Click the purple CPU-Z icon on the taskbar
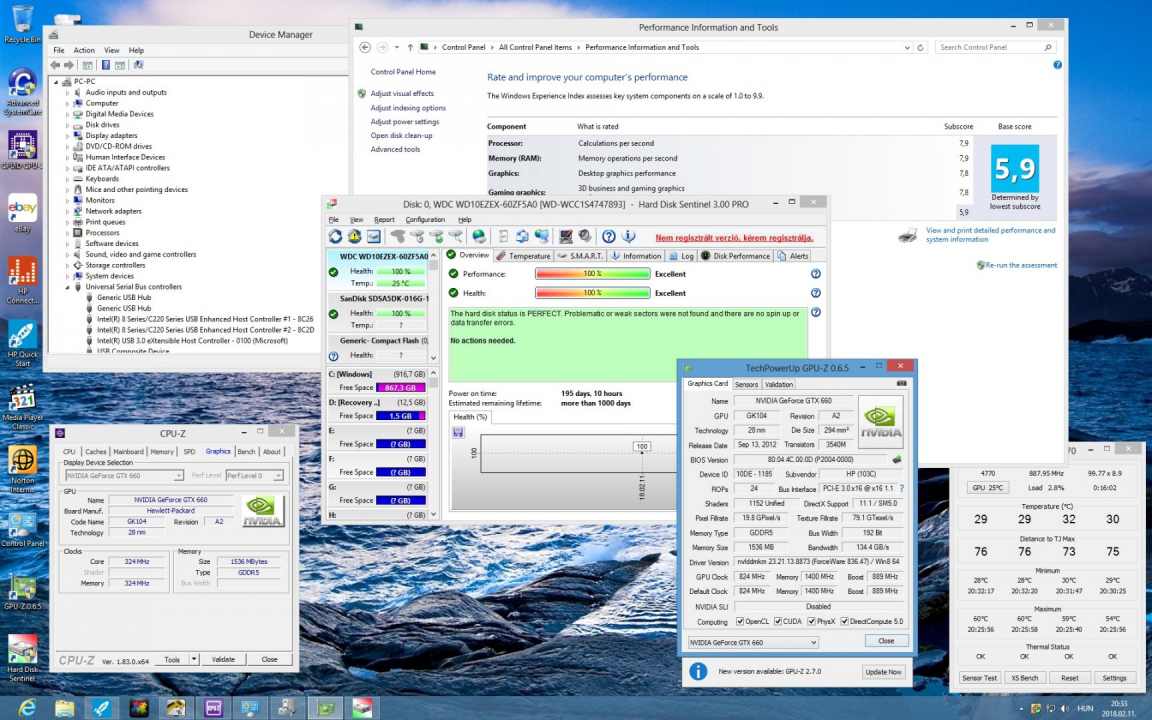 click(x=213, y=708)
